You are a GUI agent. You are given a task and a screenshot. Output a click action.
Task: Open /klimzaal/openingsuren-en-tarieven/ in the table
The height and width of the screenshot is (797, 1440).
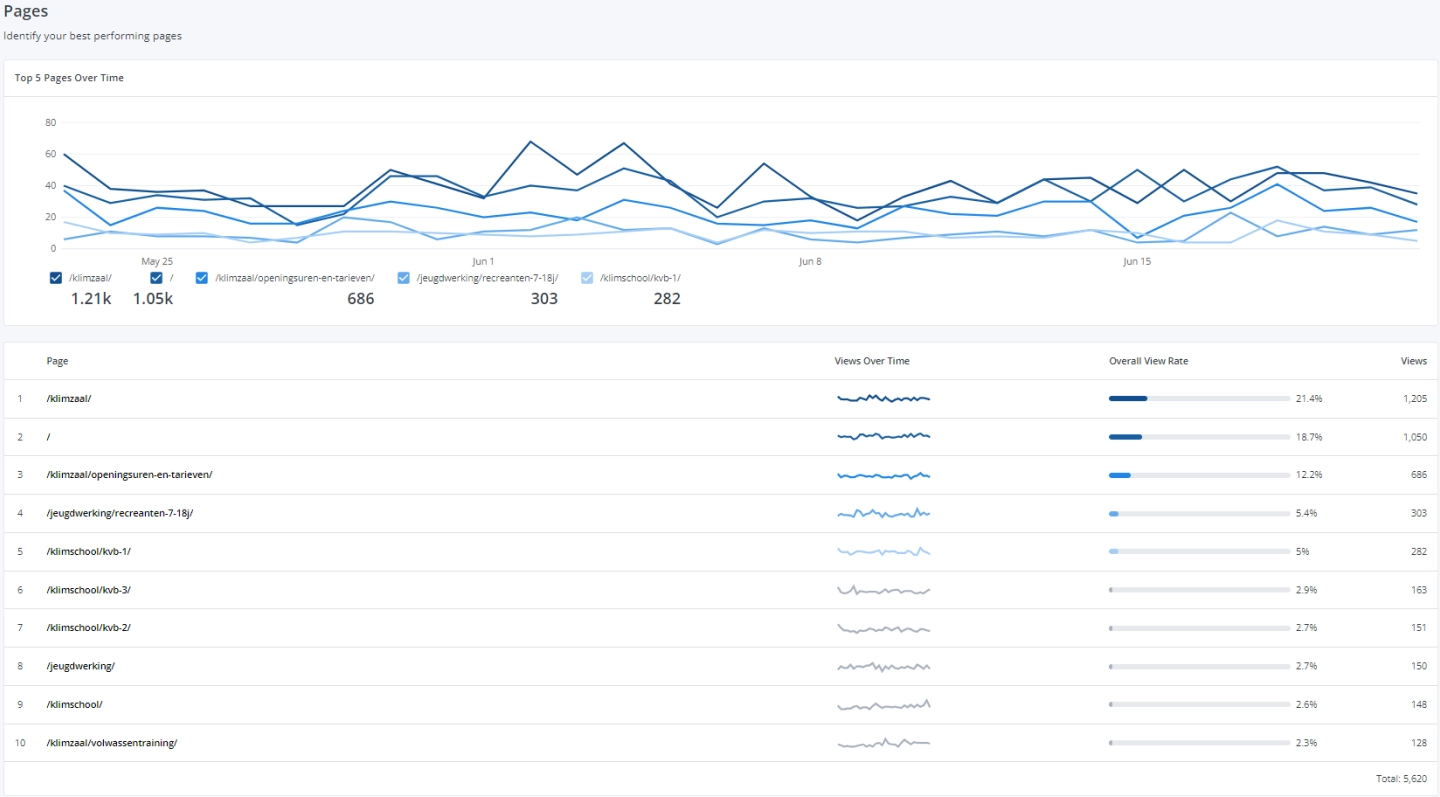pyautogui.click(x=129, y=475)
